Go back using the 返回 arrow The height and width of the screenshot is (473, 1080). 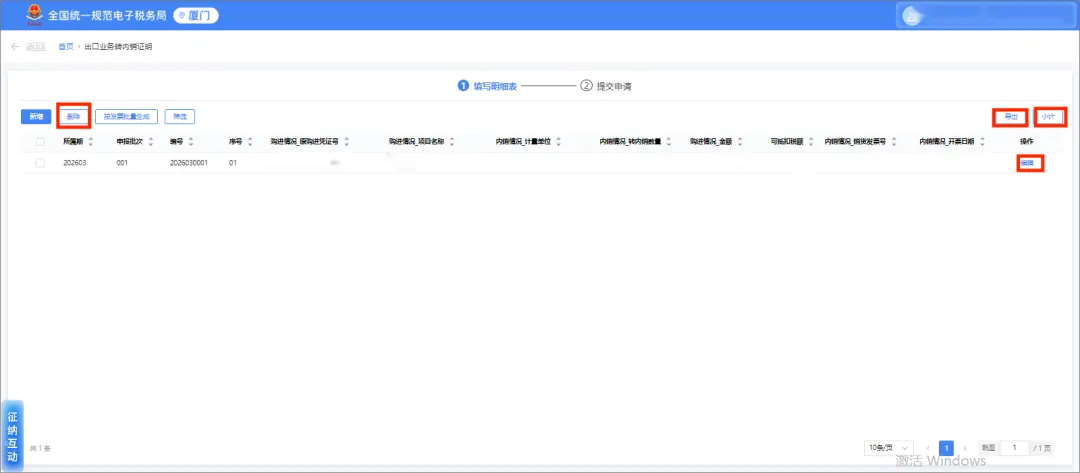(28, 47)
